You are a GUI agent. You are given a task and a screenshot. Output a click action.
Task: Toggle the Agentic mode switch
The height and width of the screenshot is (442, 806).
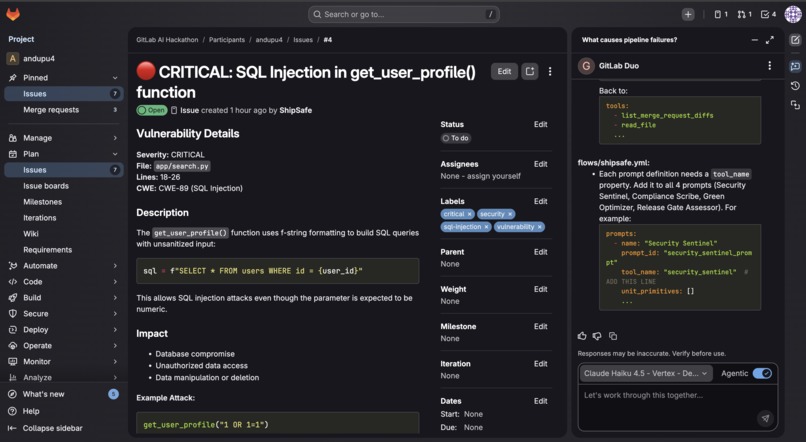coord(762,373)
